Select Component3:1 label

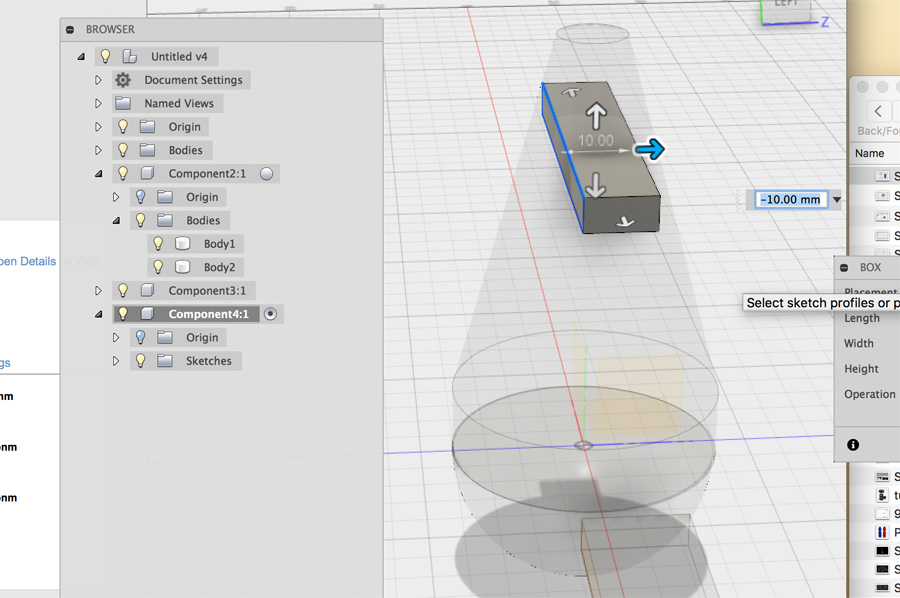207,291
